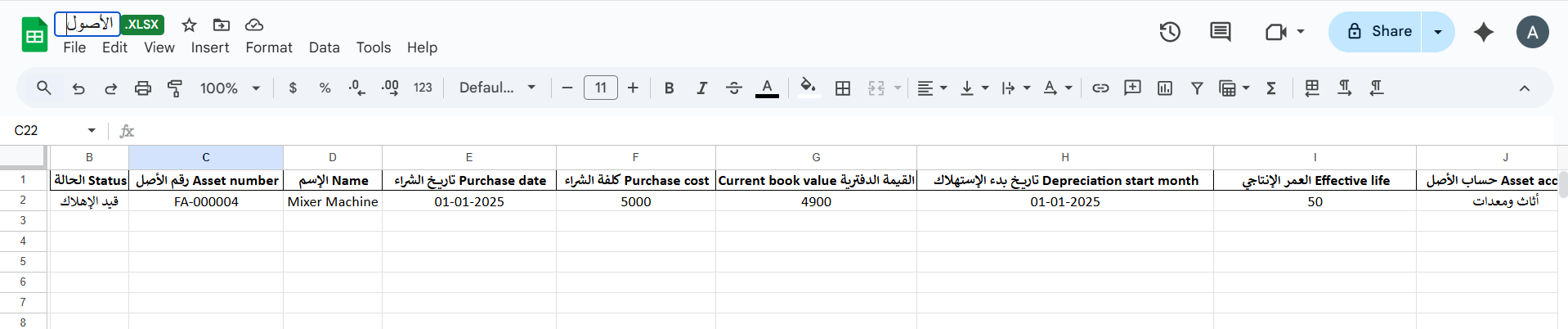Viewport: 1568px width, 329px height.
Task: Toggle bold formatting
Action: point(669,88)
